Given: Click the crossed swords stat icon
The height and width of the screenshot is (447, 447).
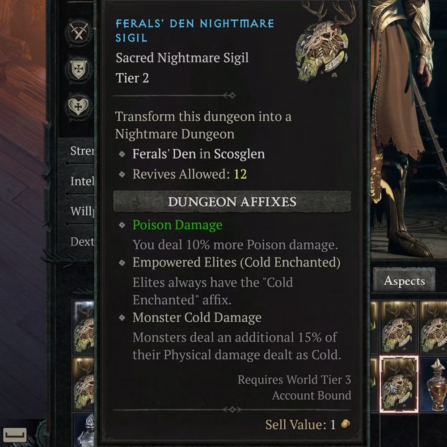Looking at the screenshot, I should click(79, 32).
